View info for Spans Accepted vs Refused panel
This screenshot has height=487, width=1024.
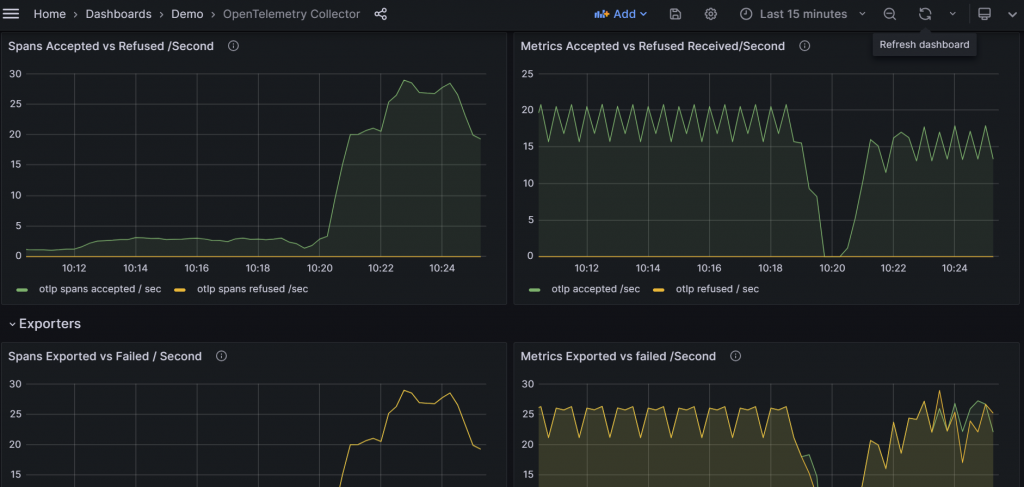tap(233, 46)
